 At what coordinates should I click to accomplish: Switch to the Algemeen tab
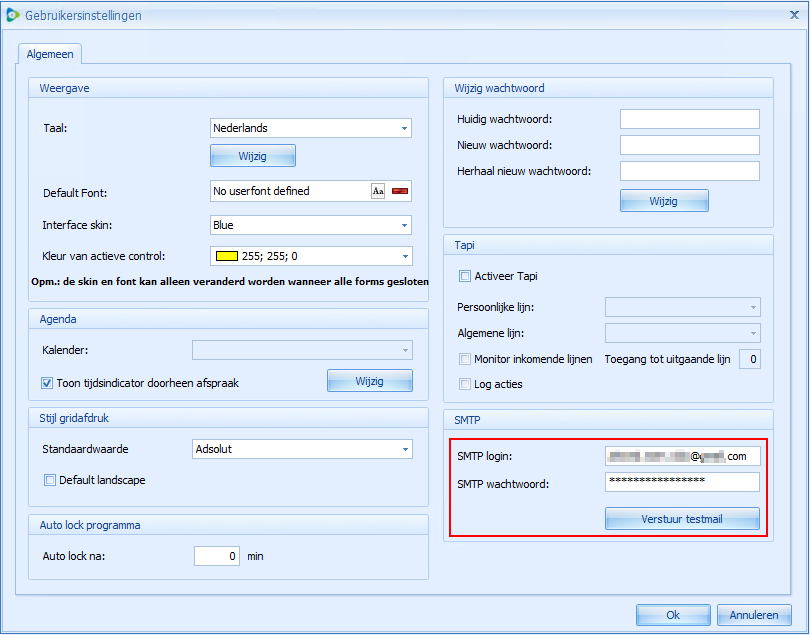tap(49, 54)
